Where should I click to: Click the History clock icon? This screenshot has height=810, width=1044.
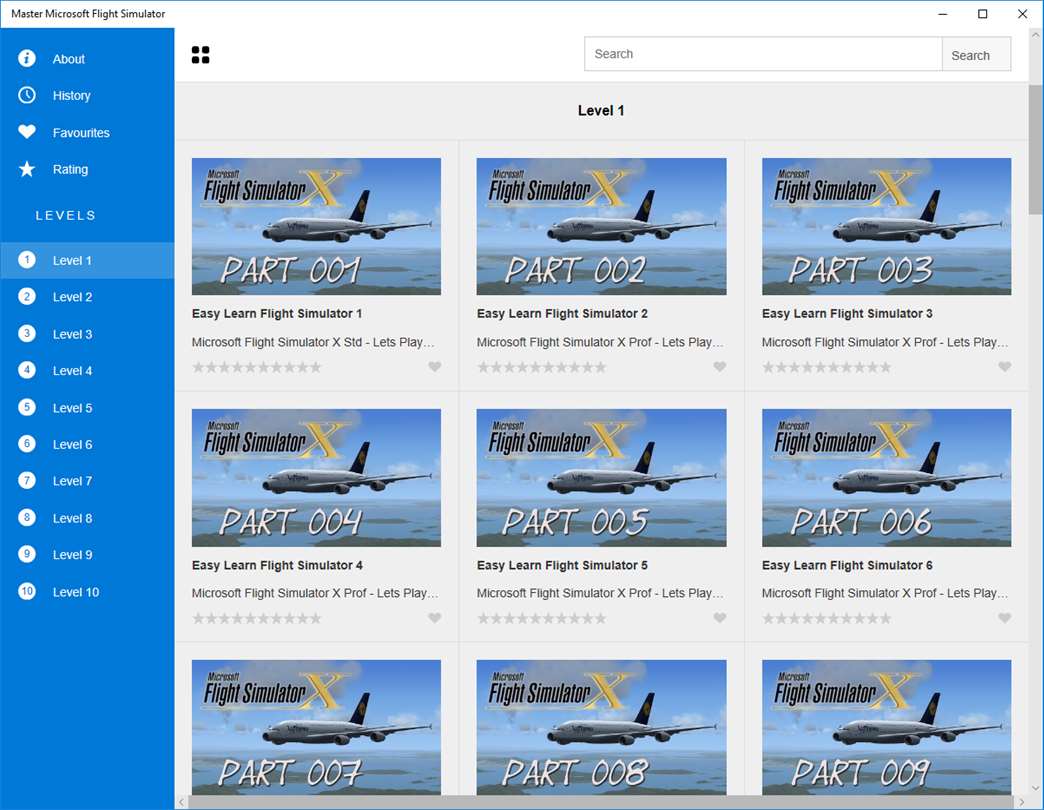[x=27, y=95]
